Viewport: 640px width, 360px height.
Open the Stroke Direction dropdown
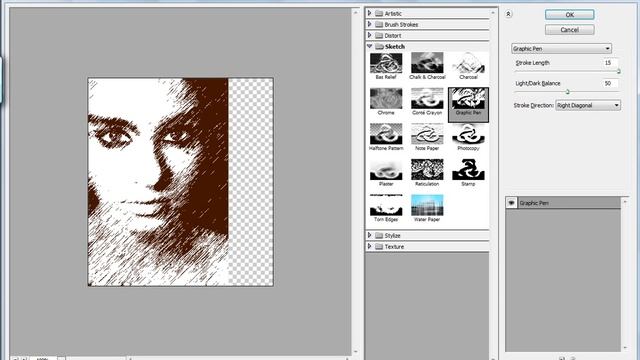588,105
